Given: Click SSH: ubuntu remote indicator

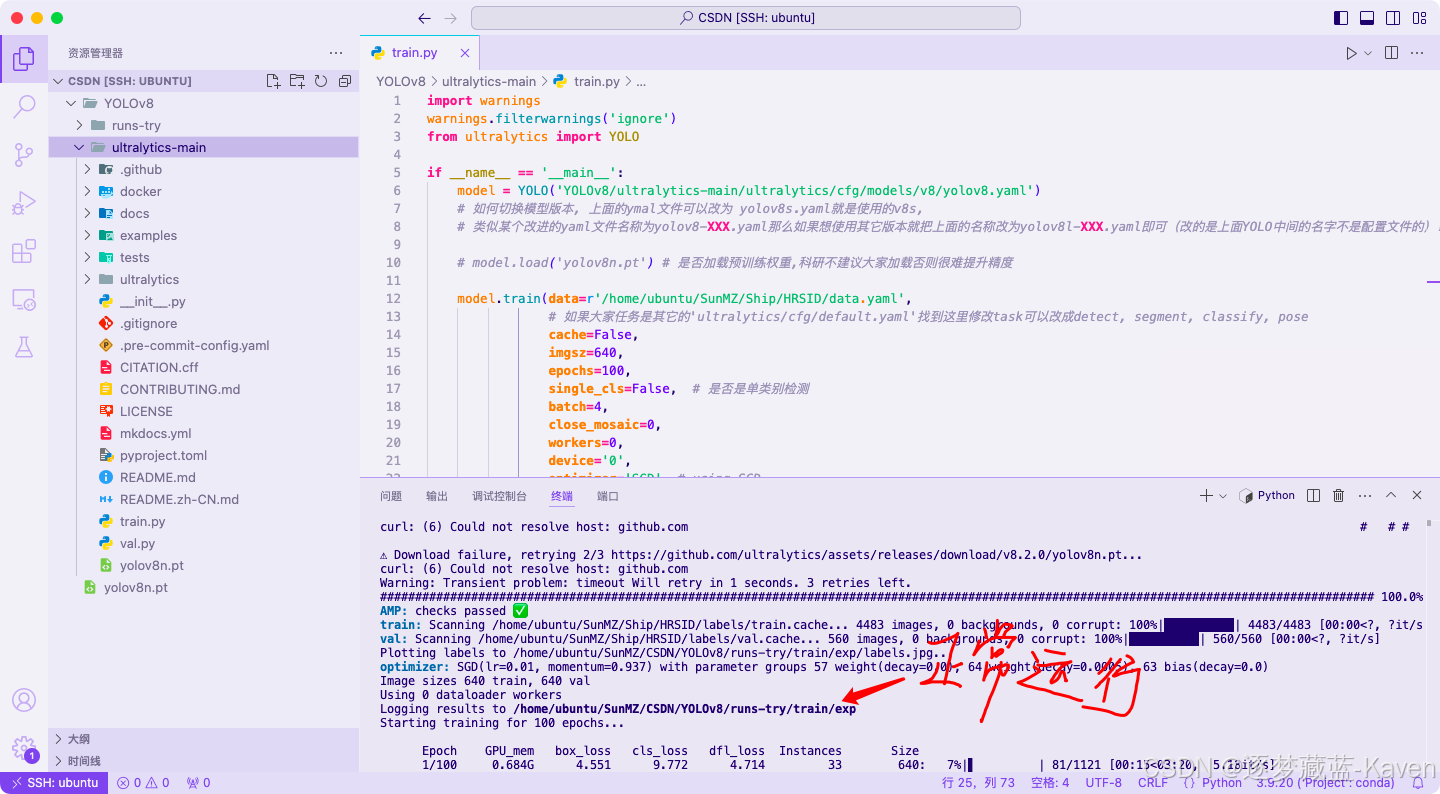Looking at the screenshot, I should tap(54, 783).
